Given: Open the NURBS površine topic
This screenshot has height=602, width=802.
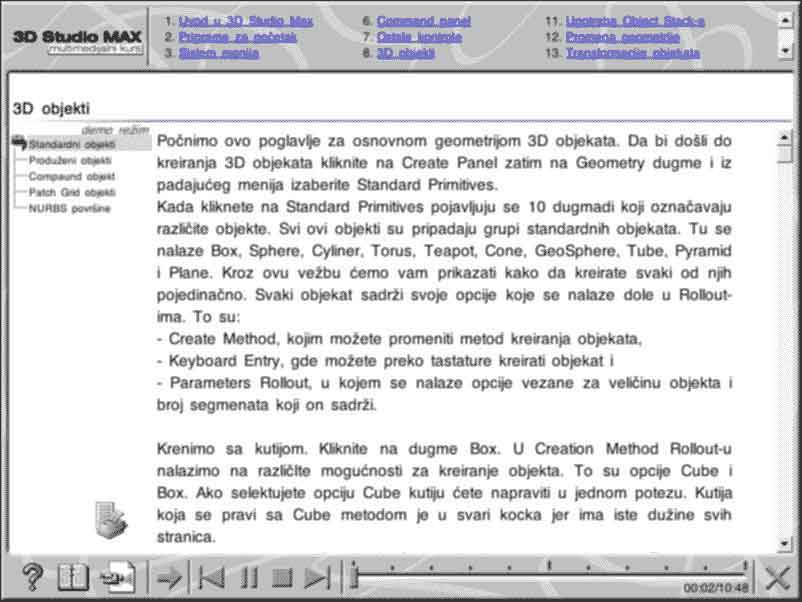Looking at the screenshot, I should (x=69, y=208).
